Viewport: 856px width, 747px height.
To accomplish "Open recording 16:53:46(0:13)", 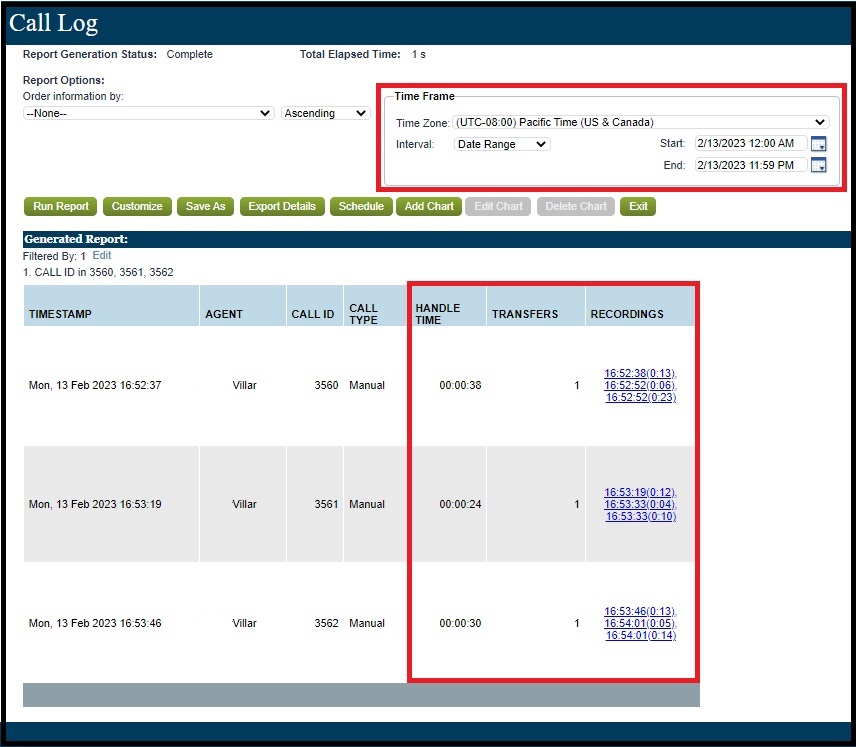I will [x=640, y=612].
